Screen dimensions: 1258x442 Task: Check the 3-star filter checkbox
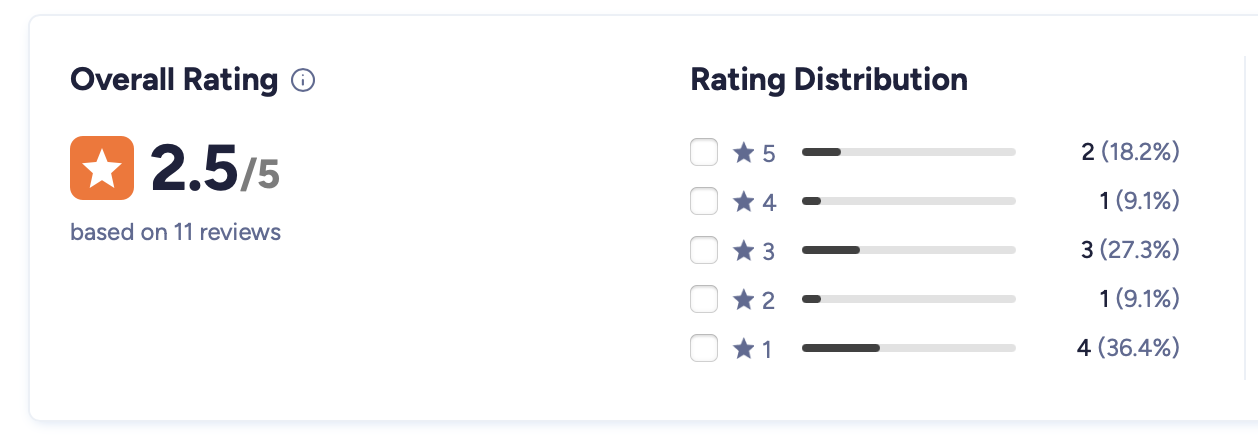(x=704, y=251)
